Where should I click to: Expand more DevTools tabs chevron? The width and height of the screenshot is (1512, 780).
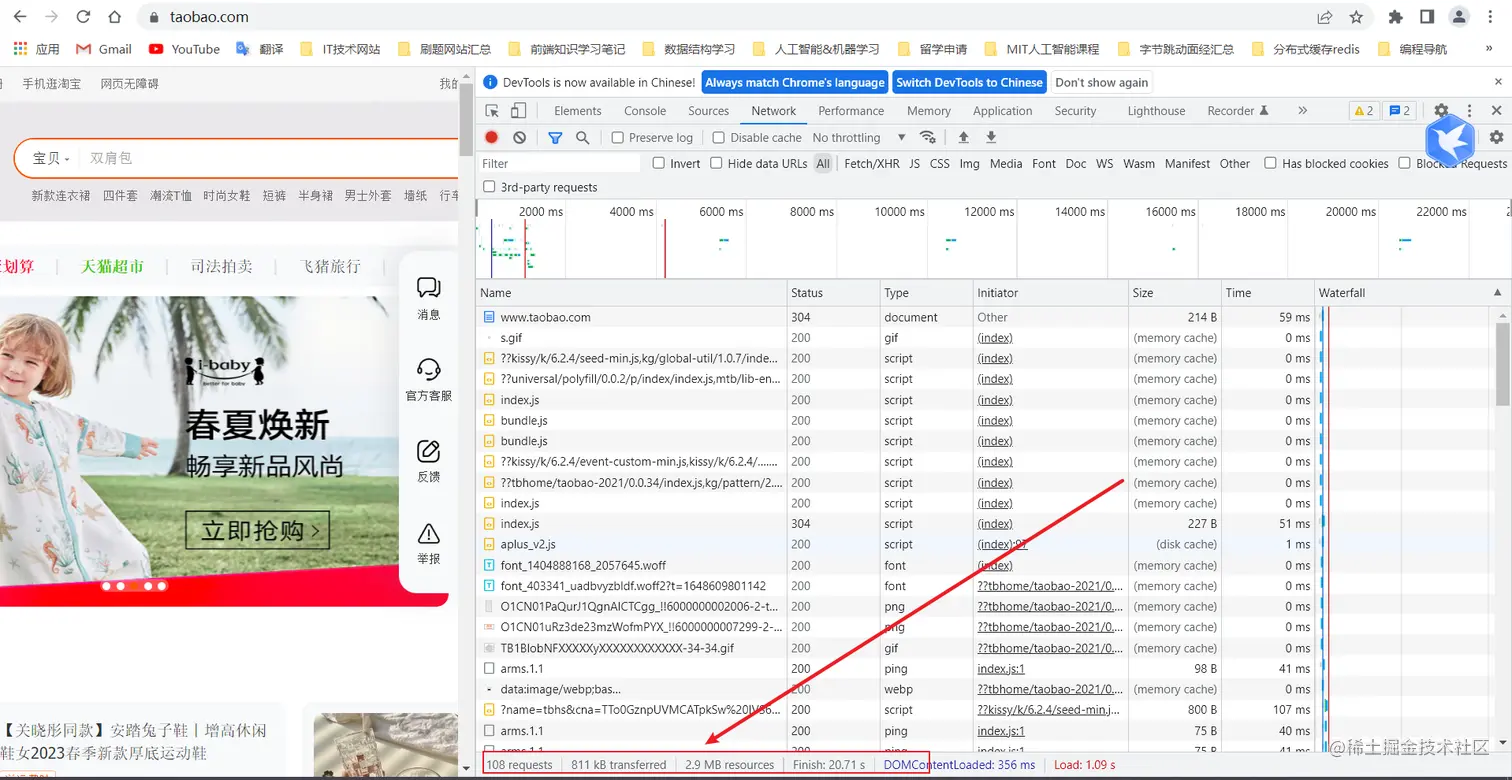click(x=1302, y=111)
